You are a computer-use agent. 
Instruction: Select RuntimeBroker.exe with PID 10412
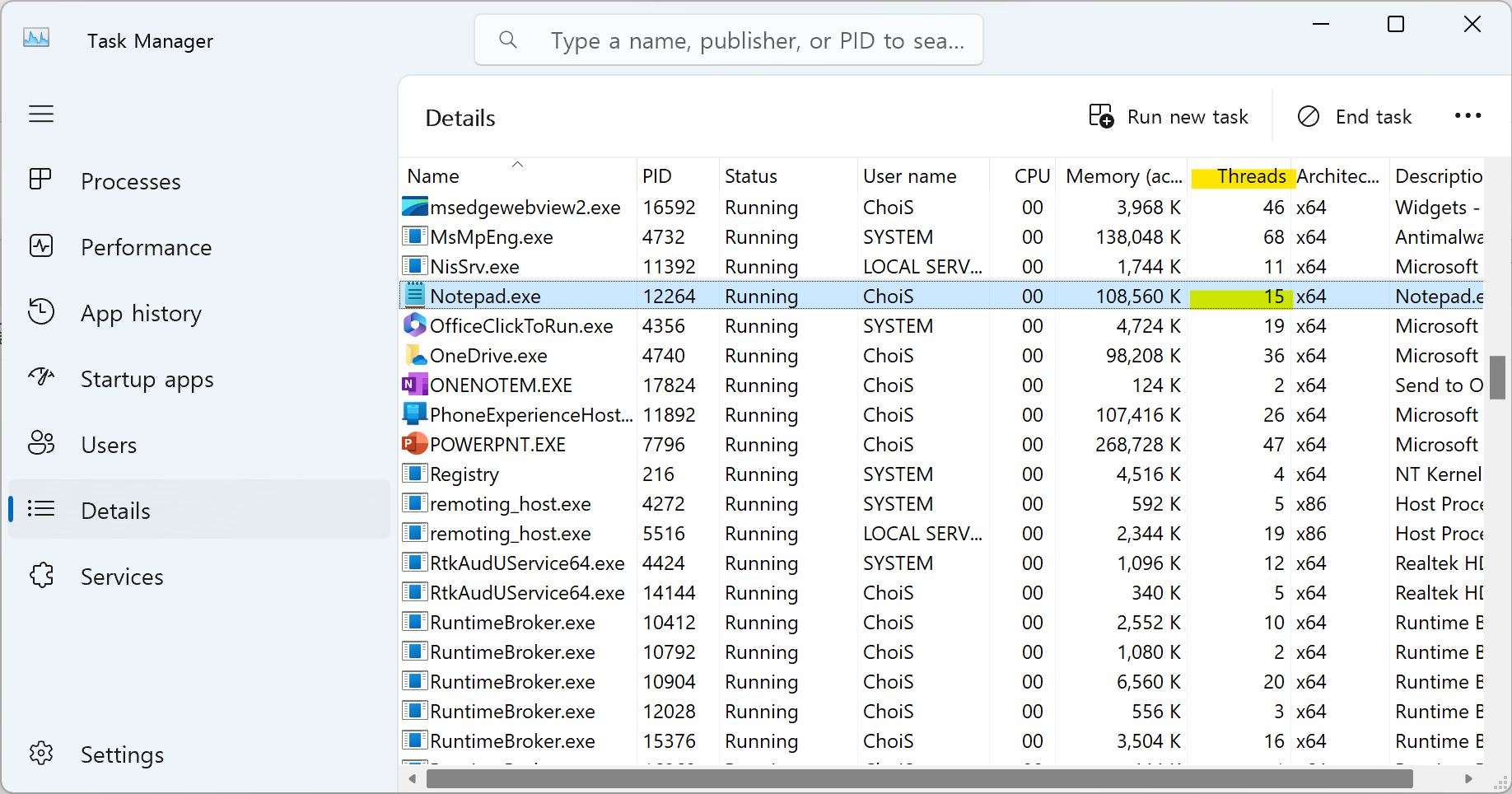coord(941,622)
